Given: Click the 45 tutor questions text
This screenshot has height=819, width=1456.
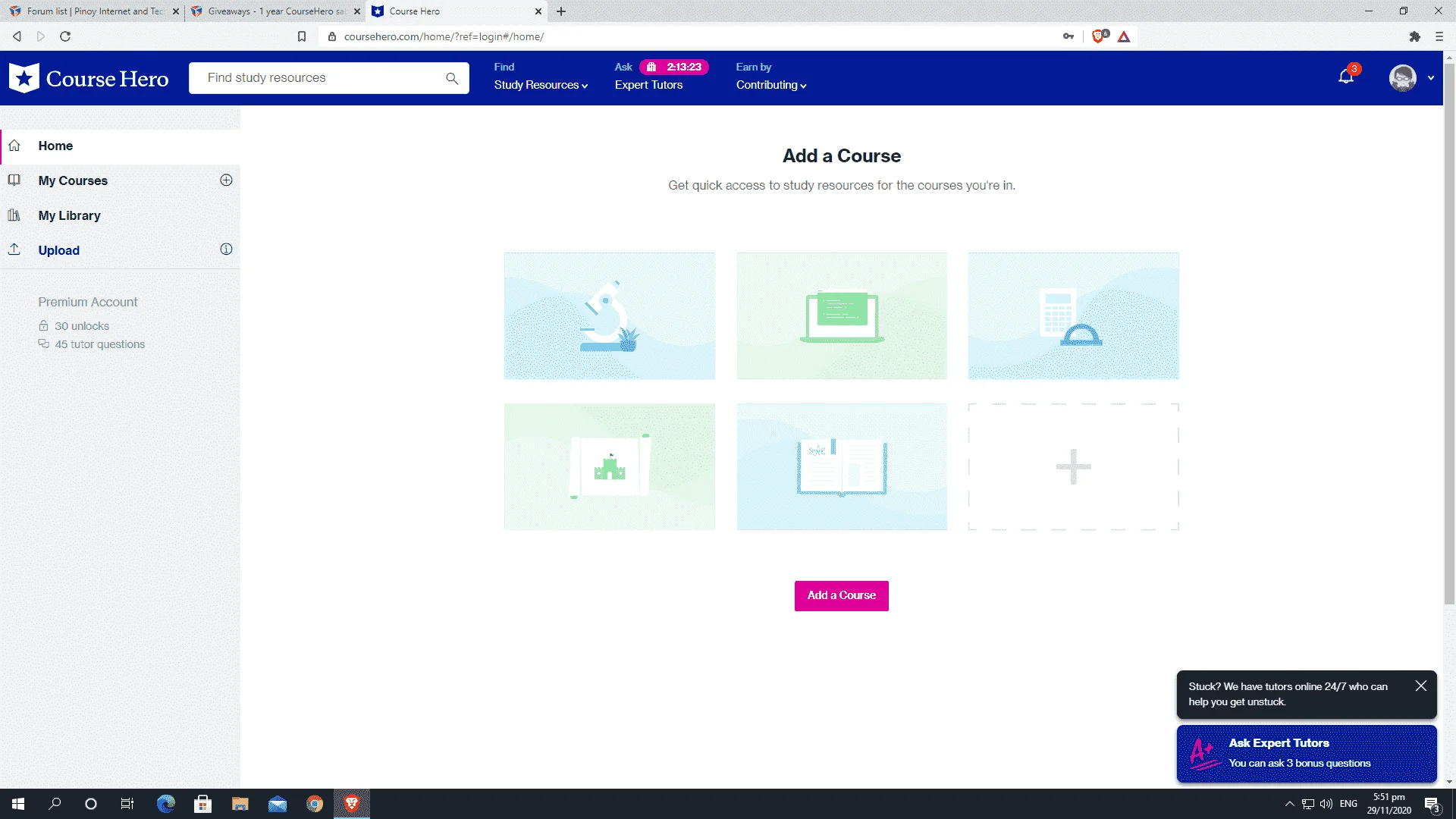Looking at the screenshot, I should (x=100, y=344).
